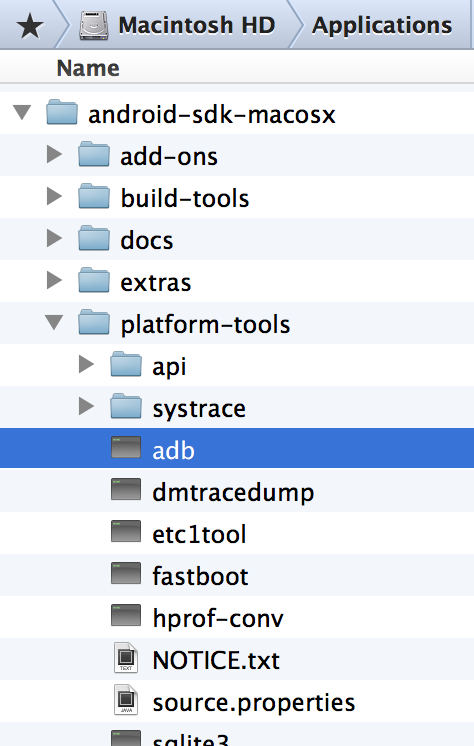474x746 pixels.
Task: Click the NOTICE.txt text file icon
Action: (126, 658)
